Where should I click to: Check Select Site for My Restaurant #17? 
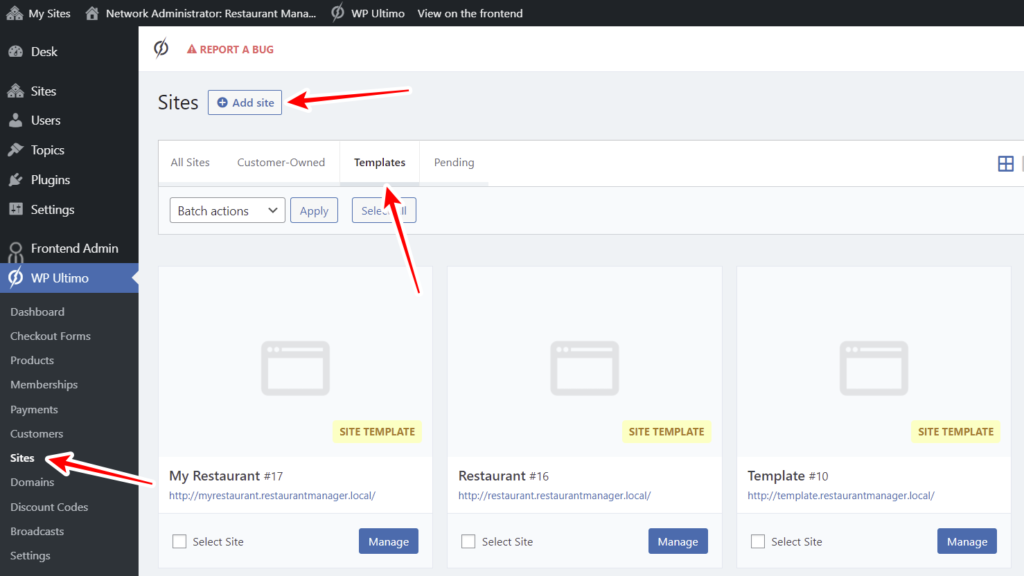179,540
